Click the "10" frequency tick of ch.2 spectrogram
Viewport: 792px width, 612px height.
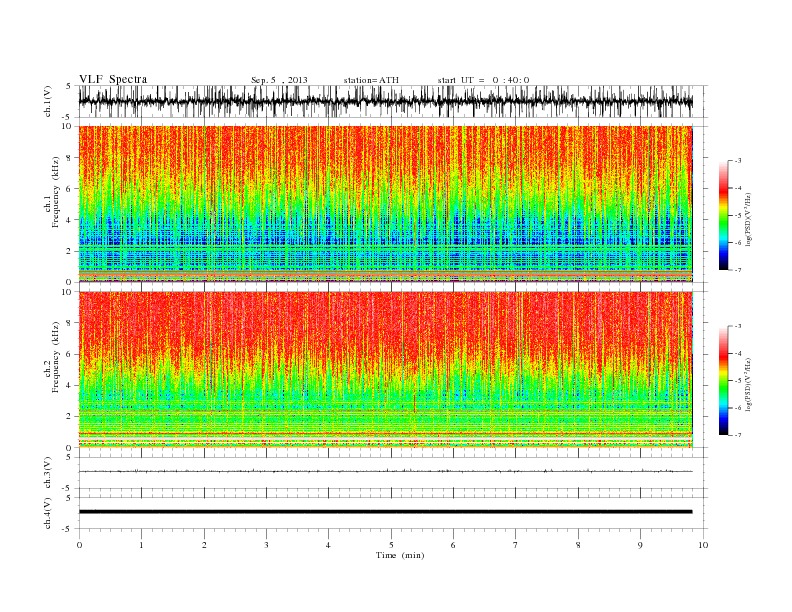click(x=67, y=292)
